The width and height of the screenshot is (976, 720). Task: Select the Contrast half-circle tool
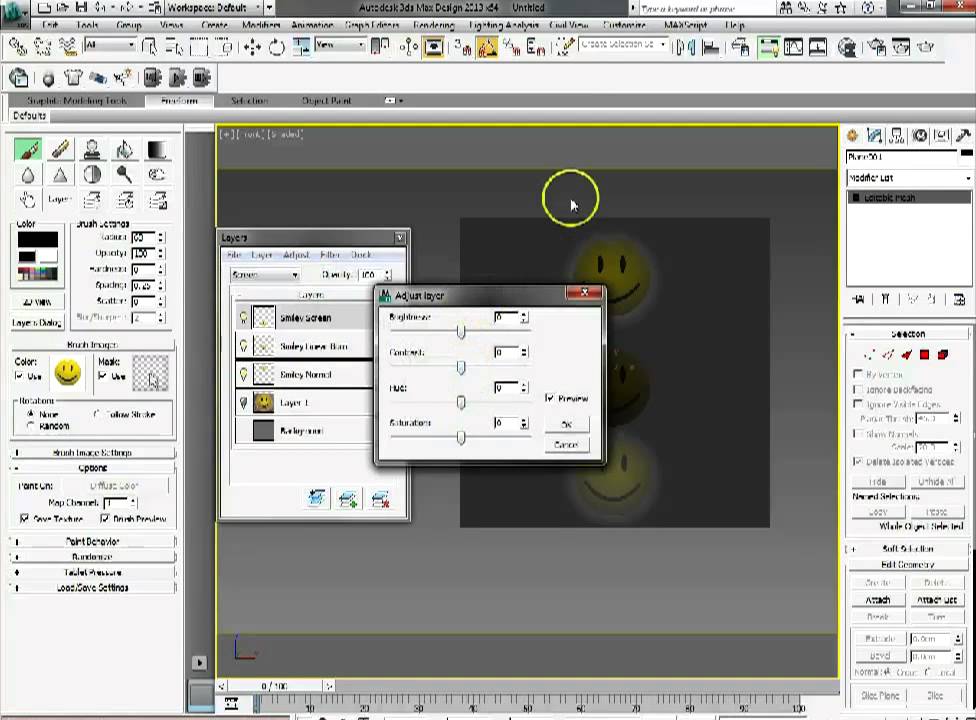pyautogui.click(x=92, y=175)
